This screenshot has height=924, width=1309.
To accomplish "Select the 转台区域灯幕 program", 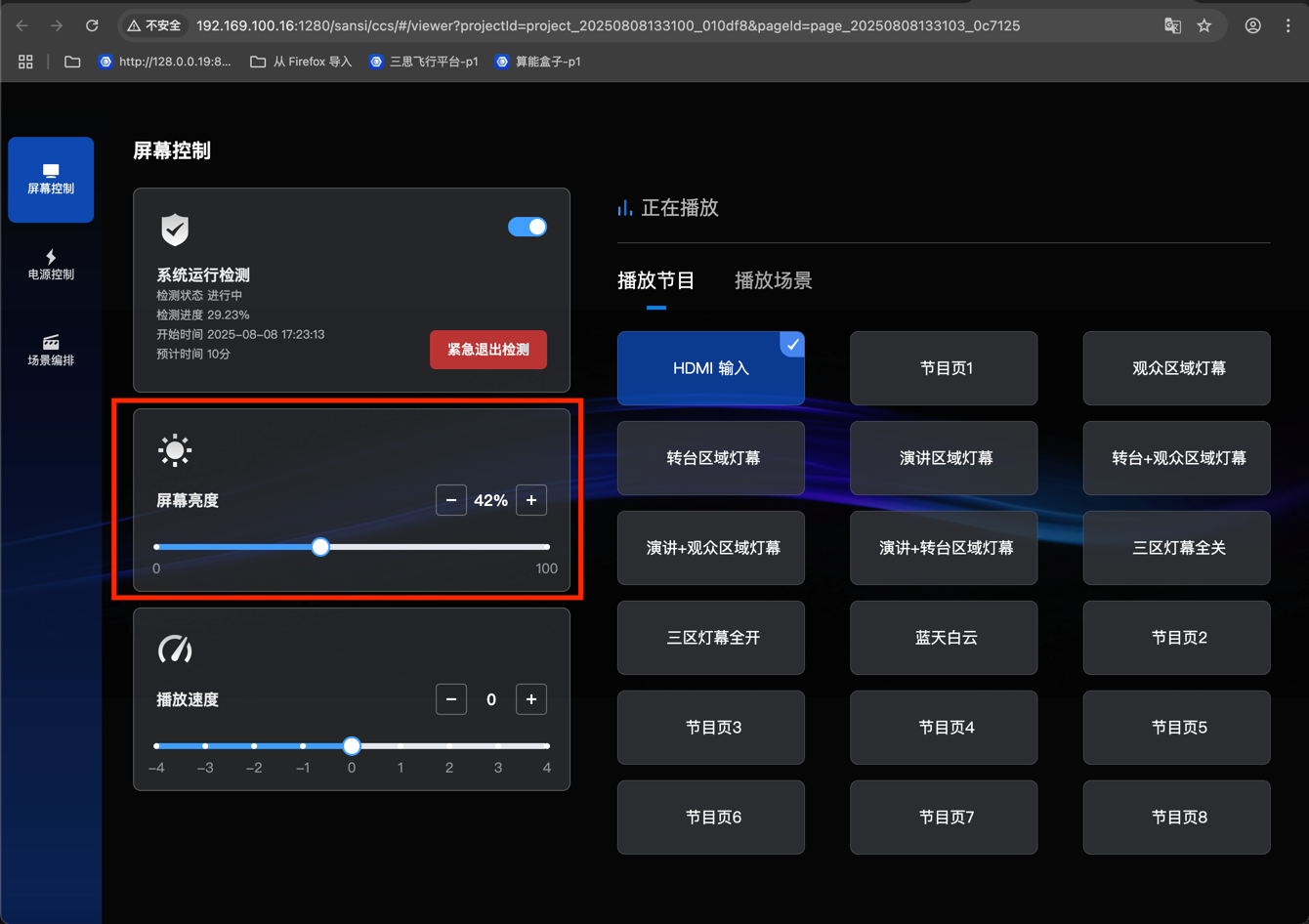I will click(x=711, y=458).
